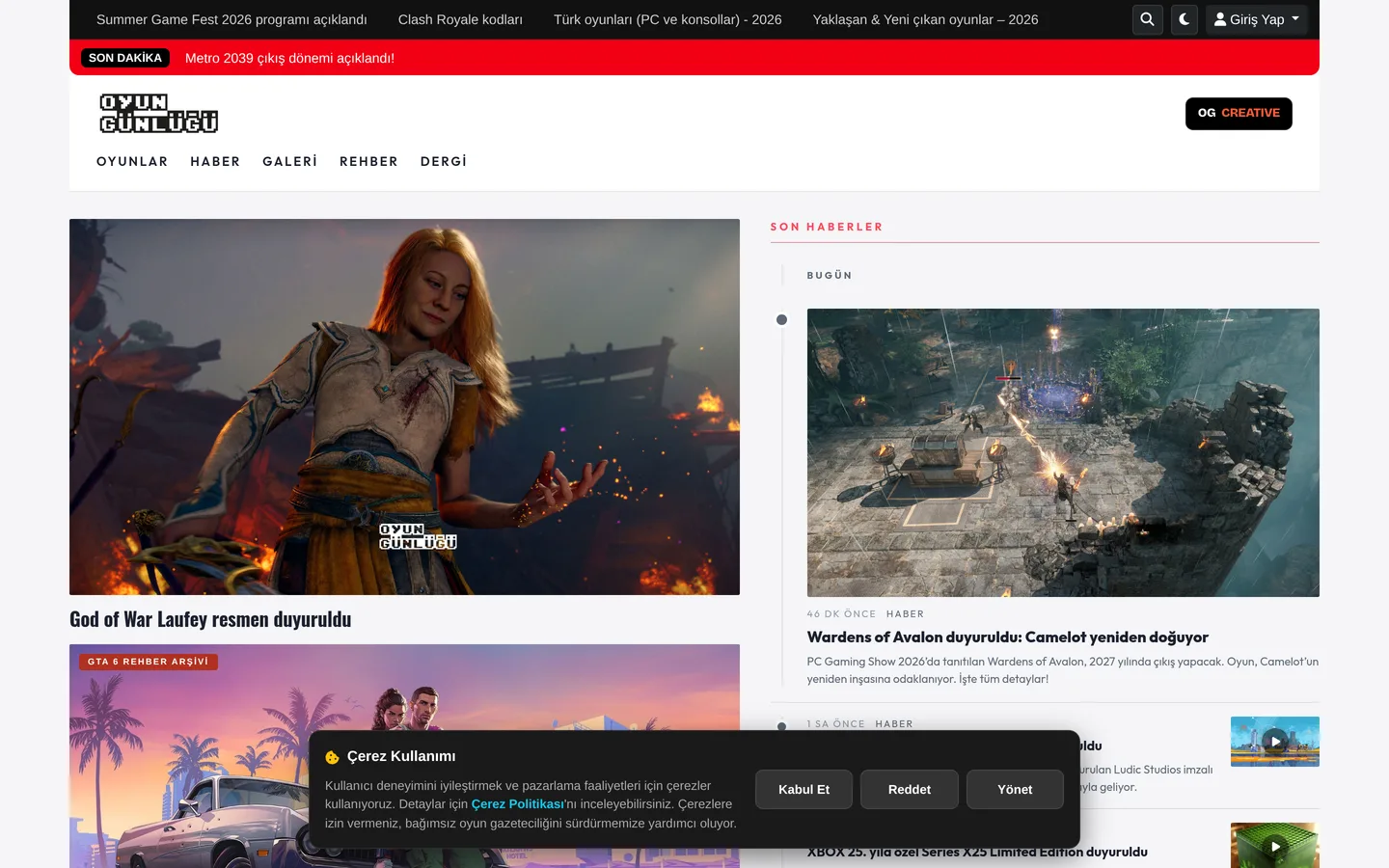
Task: Accept cookies with Kabul Et
Action: tap(803, 789)
